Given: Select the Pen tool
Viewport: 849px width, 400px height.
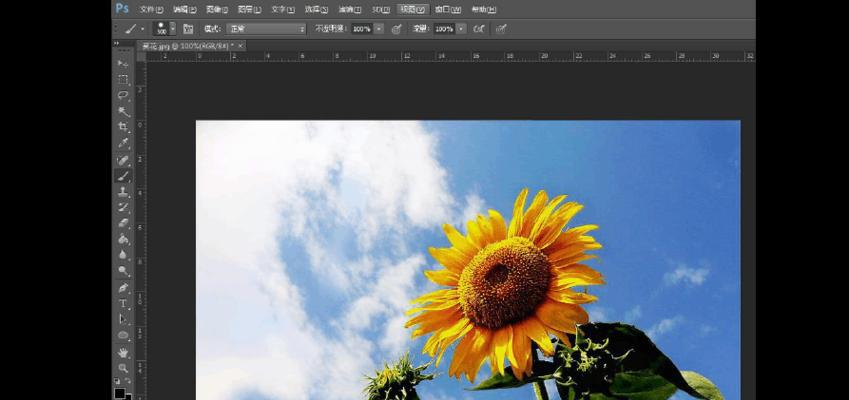Looking at the screenshot, I should coord(123,288).
